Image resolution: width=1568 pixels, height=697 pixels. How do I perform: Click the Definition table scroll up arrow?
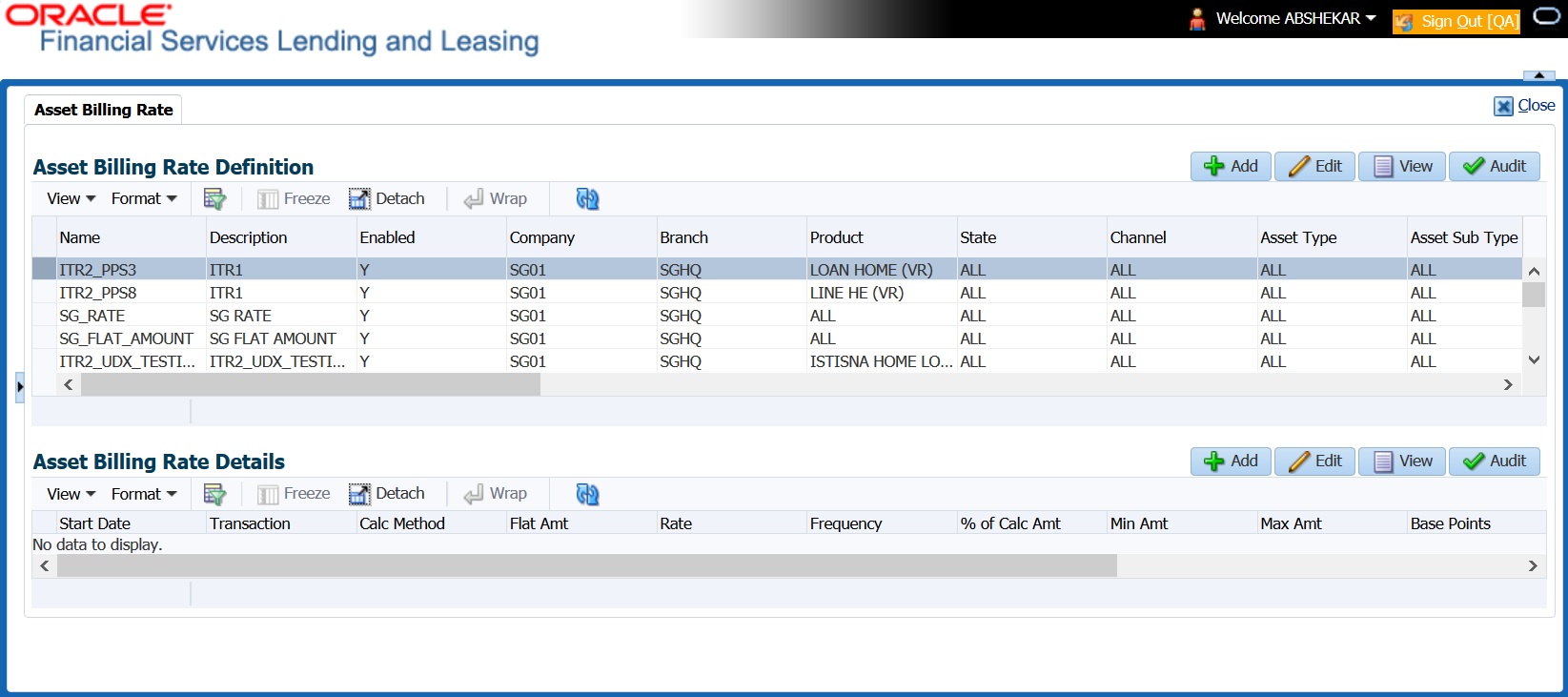click(x=1534, y=271)
